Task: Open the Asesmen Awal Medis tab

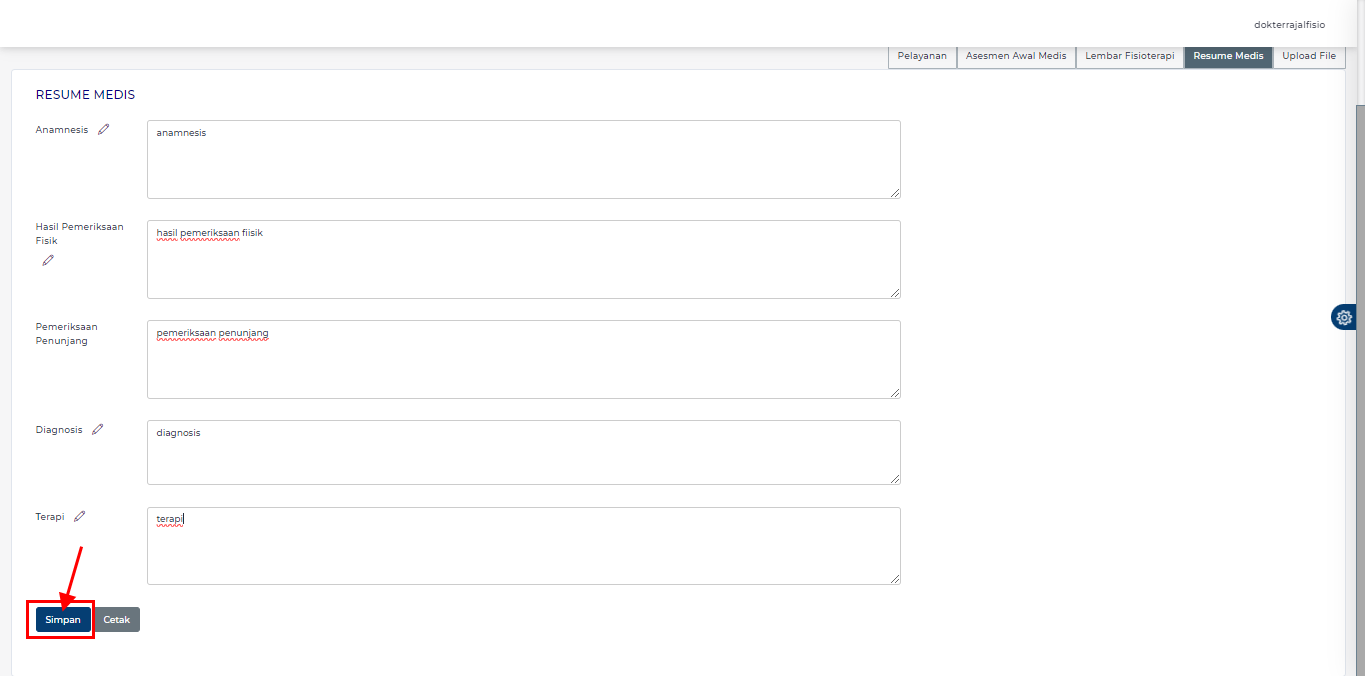Action: (1016, 56)
